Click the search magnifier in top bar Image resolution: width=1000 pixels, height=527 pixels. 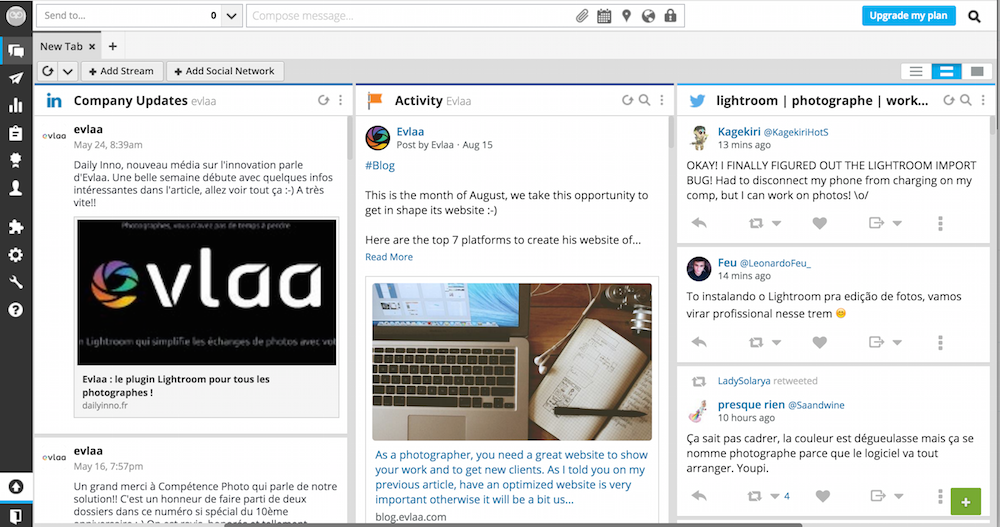coord(974,17)
